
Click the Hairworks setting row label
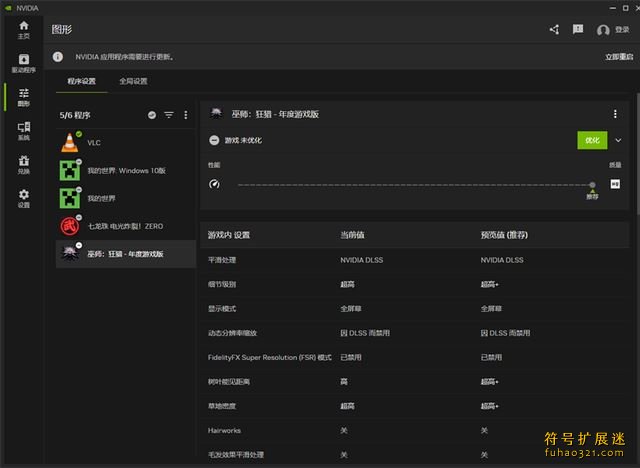224,430
